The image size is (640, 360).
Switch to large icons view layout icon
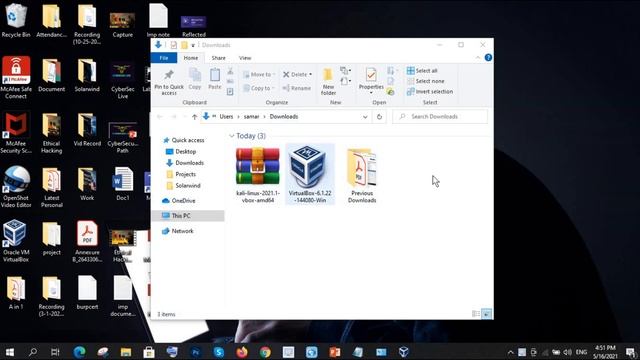(487, 314)
